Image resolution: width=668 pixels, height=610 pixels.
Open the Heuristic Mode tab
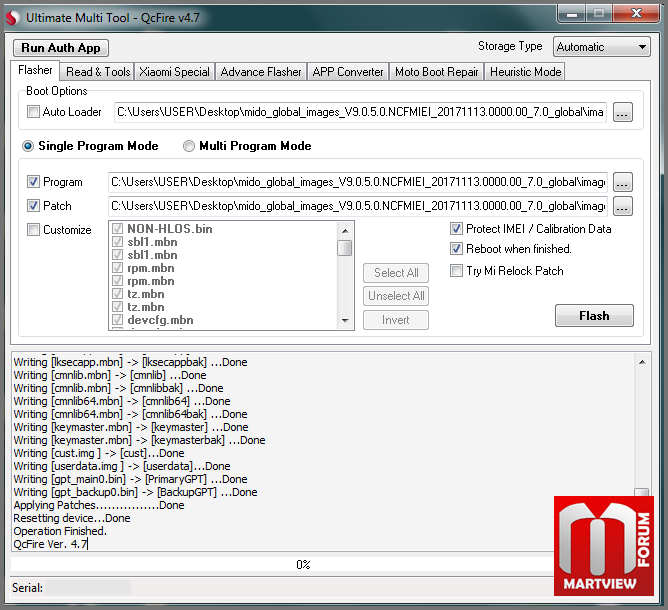coord(525,72)
